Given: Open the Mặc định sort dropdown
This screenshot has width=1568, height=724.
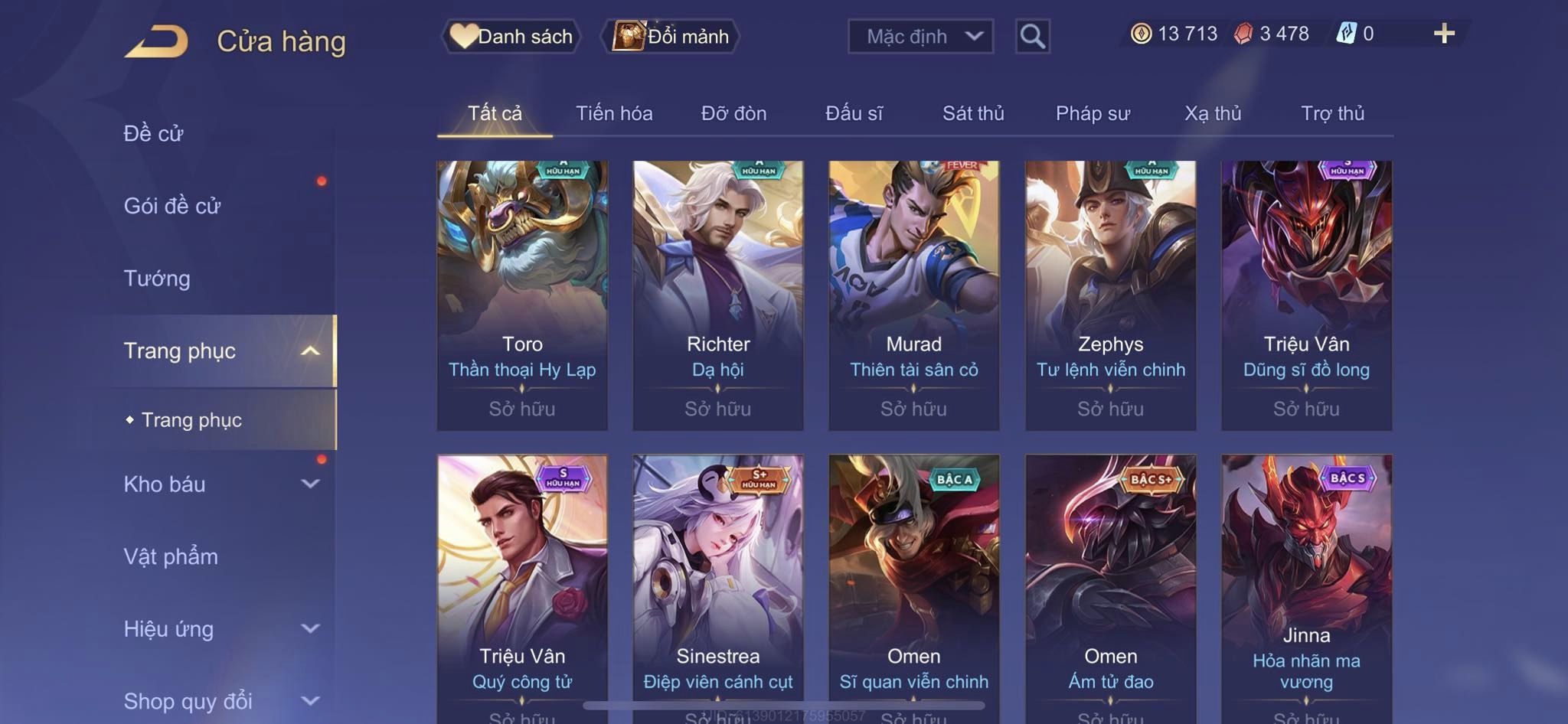Looking at the screenshot, I should pos(920,36).
